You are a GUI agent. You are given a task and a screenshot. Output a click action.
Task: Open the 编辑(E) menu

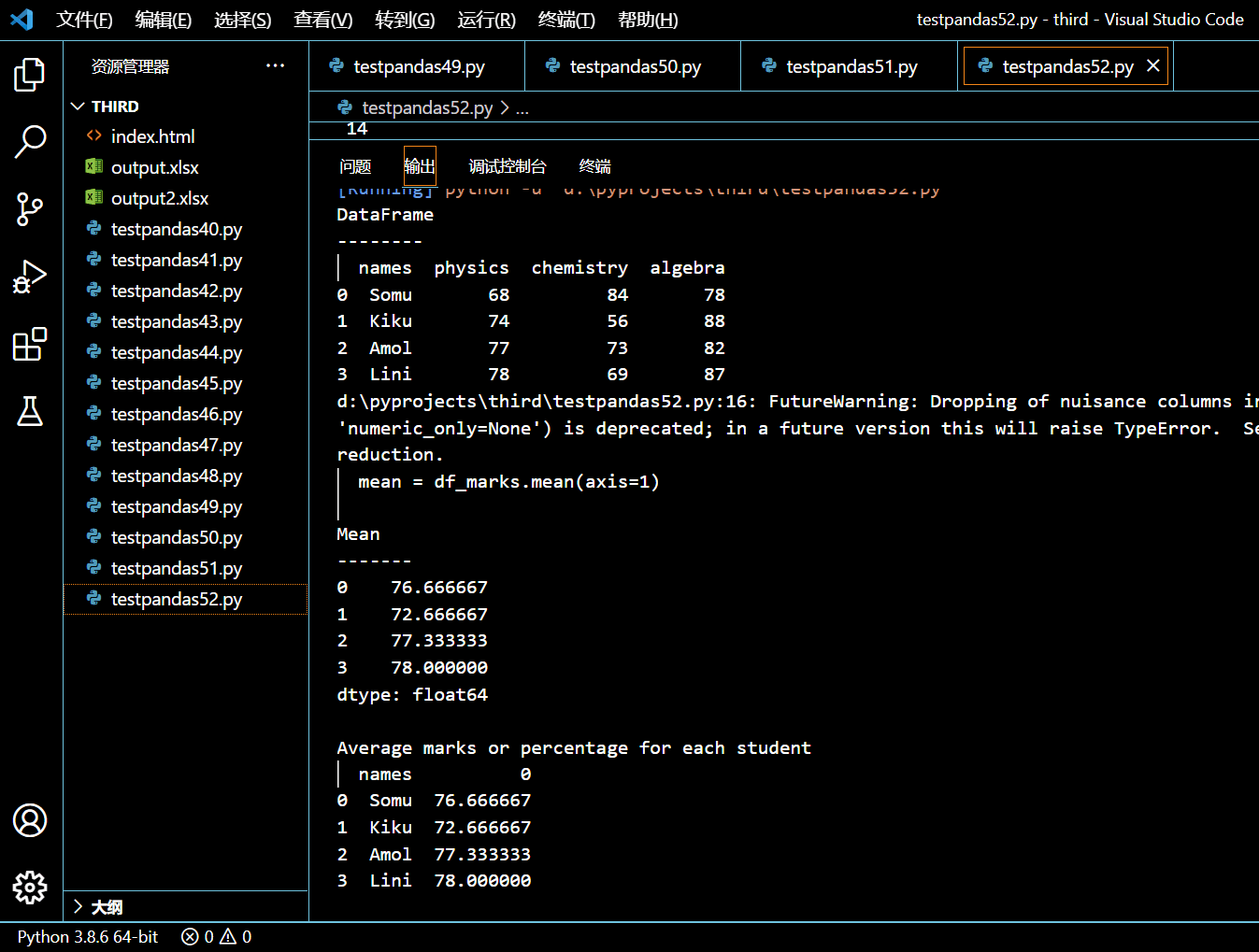pos(164,20)
